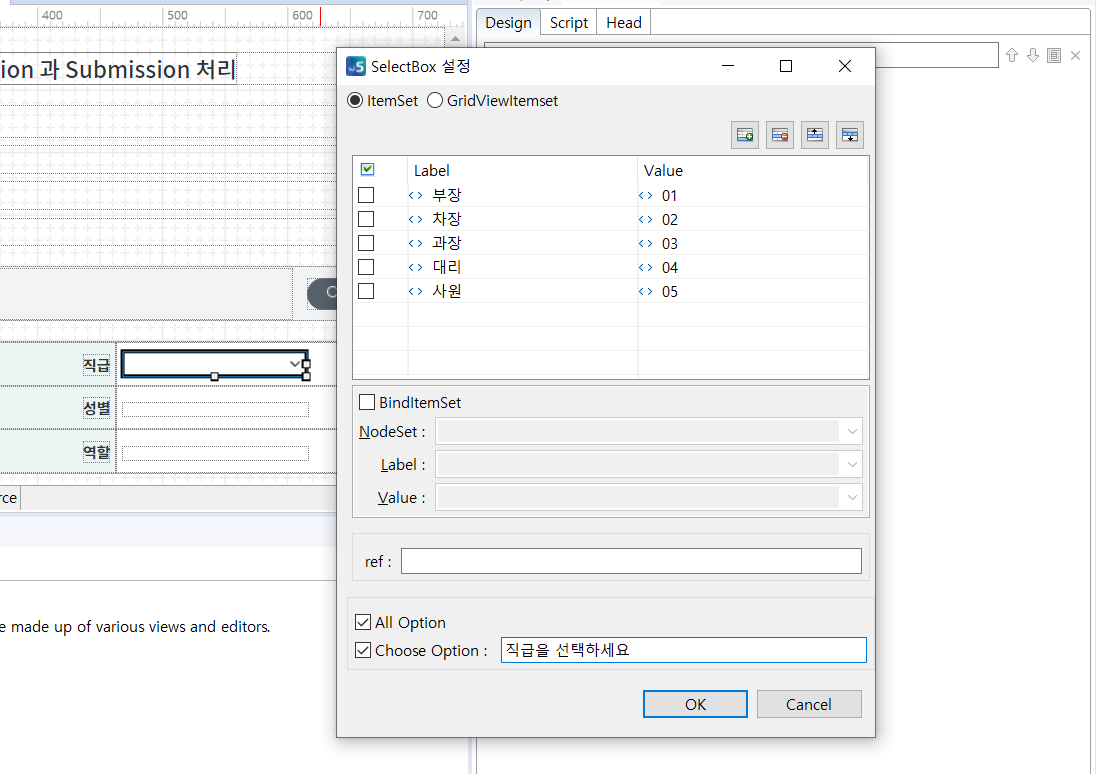This screenshot has width=1096, height=774.
Task: Click the canvas vertical scrollbar up arrow
Action: (455, 38)
